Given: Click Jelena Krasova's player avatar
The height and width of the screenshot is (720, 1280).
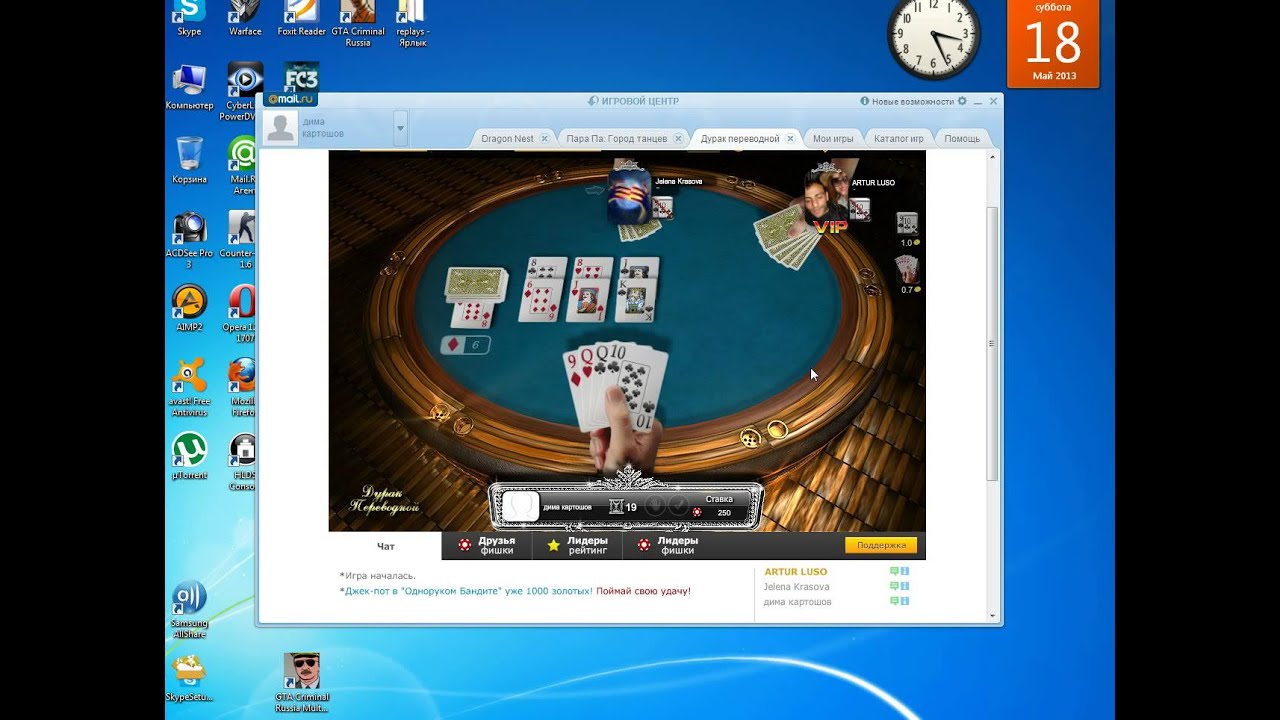Looking at the screenshot, I should click(x=630, y=196).
